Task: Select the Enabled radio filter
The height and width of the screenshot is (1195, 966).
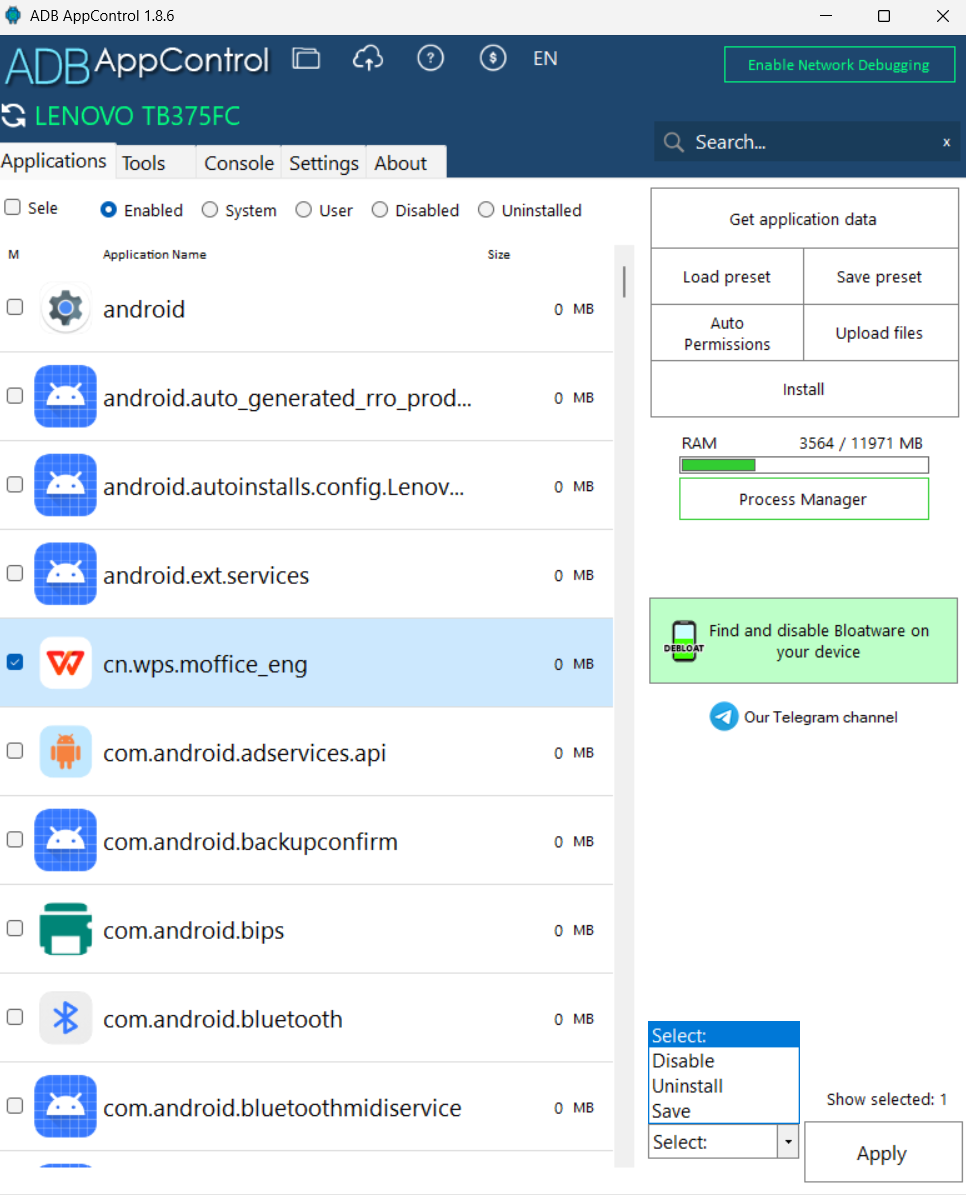Action: pyautogui.click(x=108, y=210)
